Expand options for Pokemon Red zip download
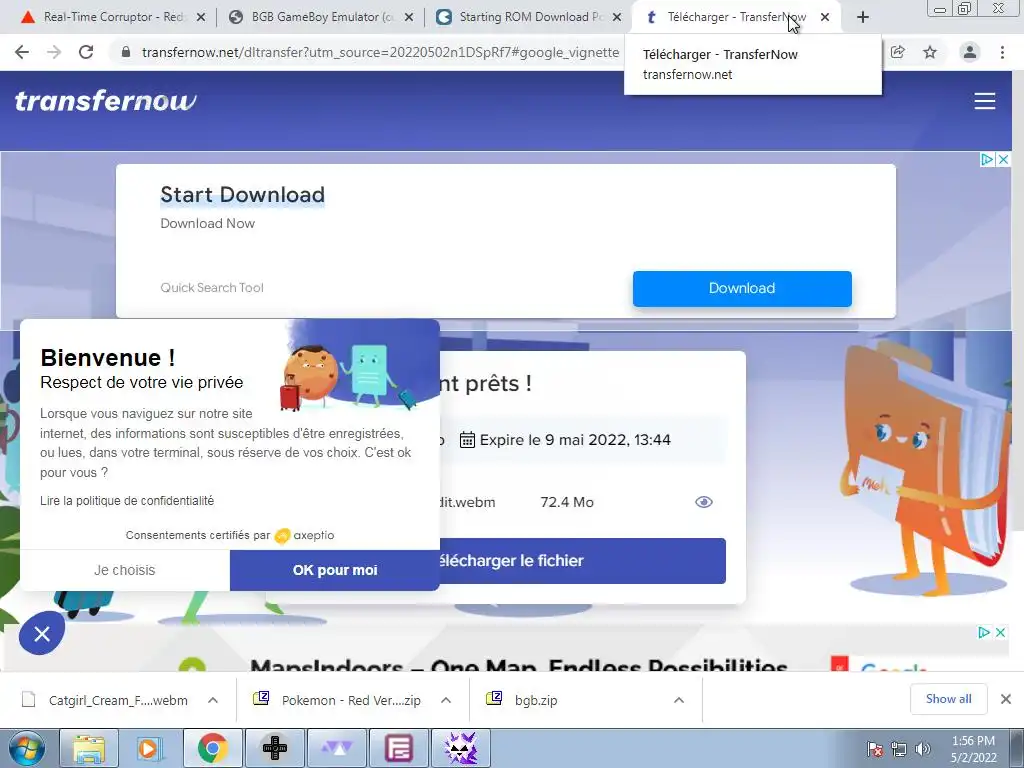This screenshot has height=768, width=1024. click(446, 700)
